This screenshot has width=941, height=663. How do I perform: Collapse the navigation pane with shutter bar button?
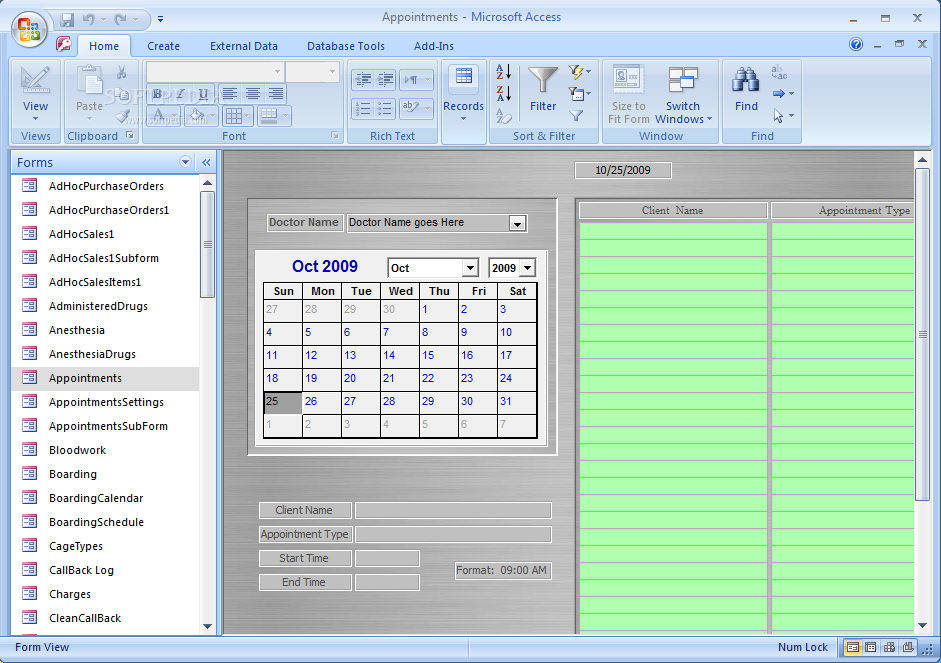(206, 162)
